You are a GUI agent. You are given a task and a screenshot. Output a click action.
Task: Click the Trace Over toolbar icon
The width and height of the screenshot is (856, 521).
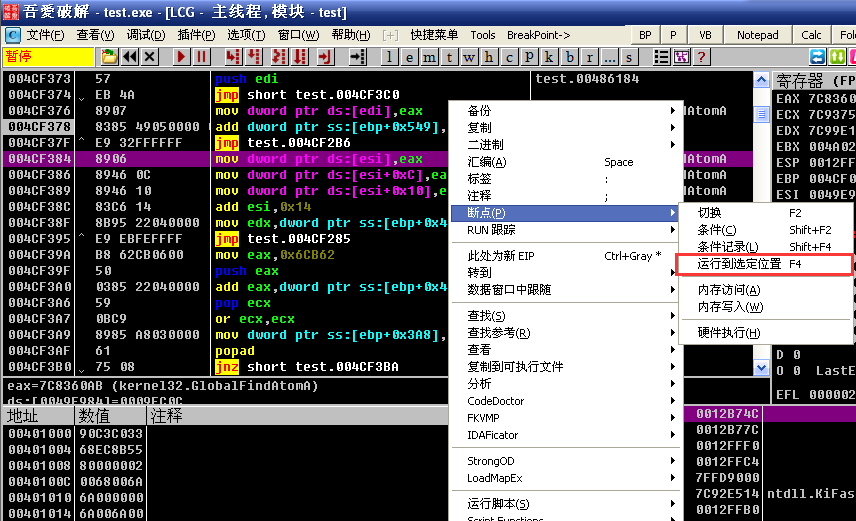(x=300, y=56)
